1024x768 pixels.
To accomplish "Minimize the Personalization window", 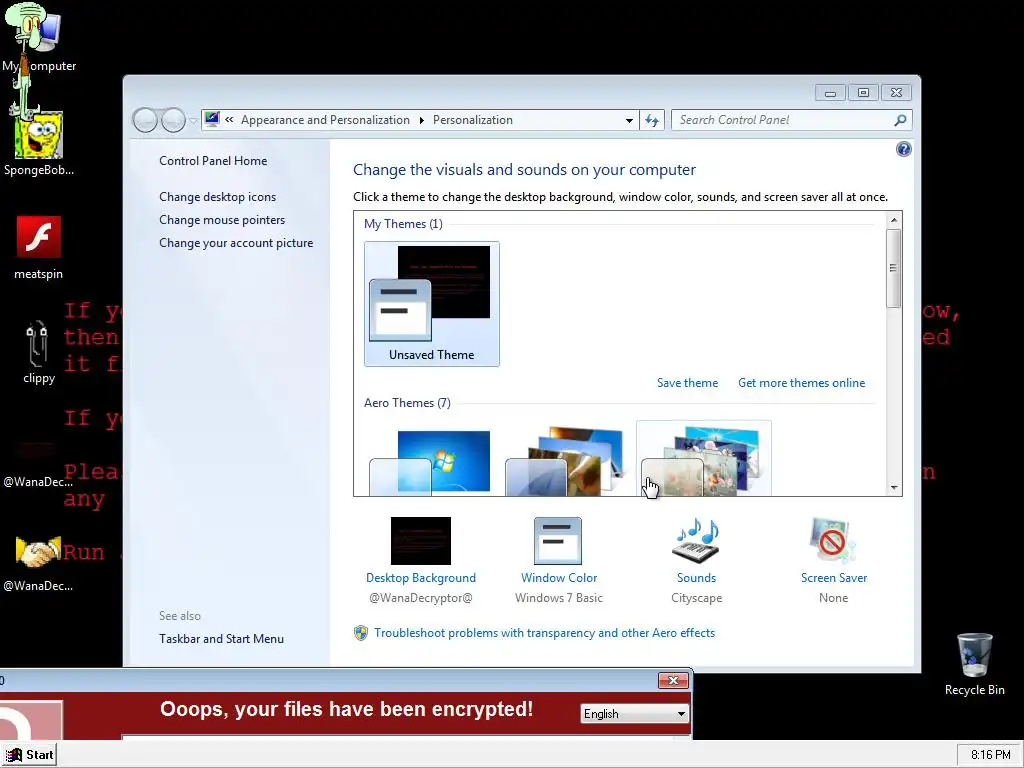I will pos(830,93).
